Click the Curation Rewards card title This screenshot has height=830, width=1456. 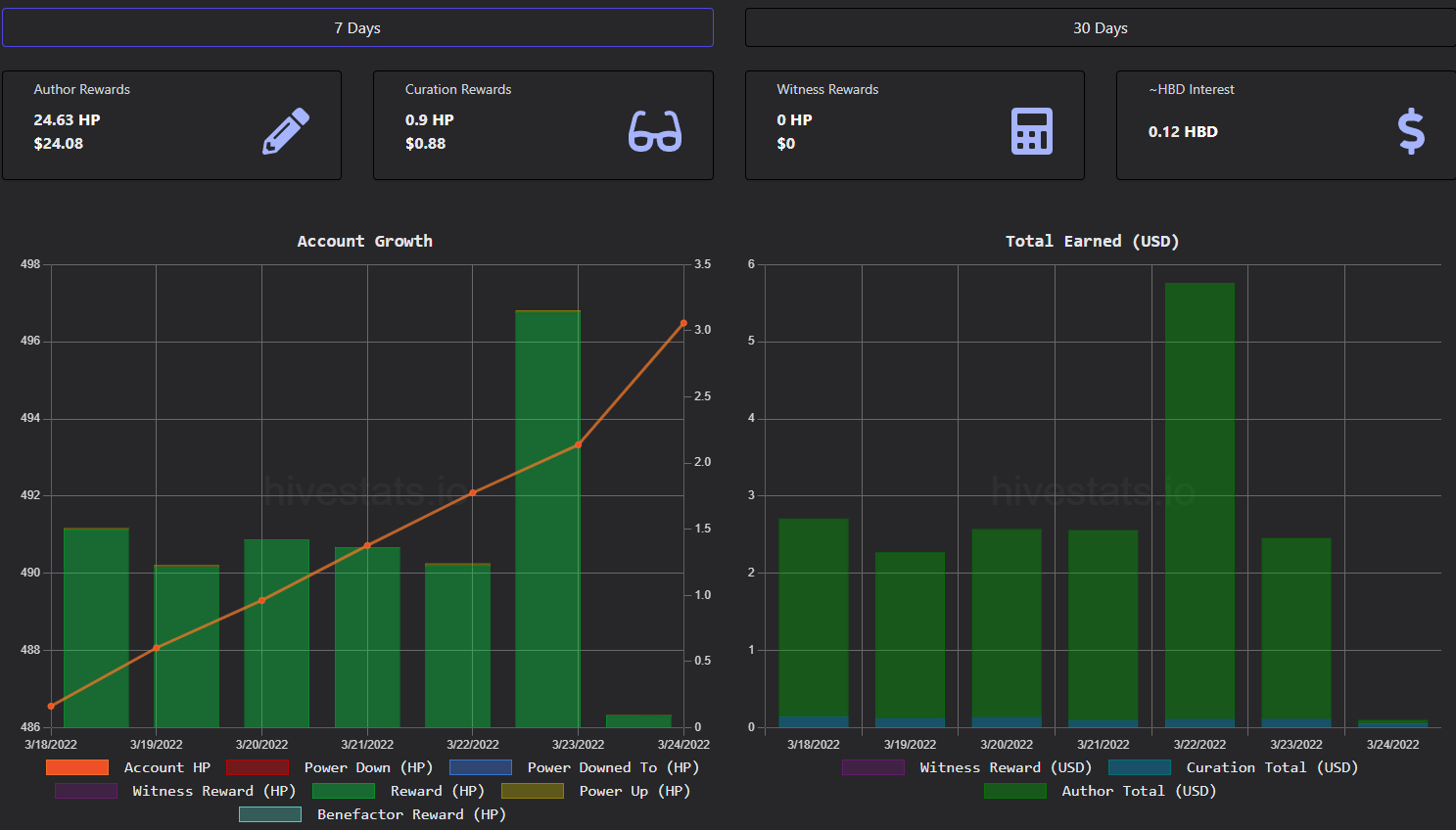pos(458,89)
